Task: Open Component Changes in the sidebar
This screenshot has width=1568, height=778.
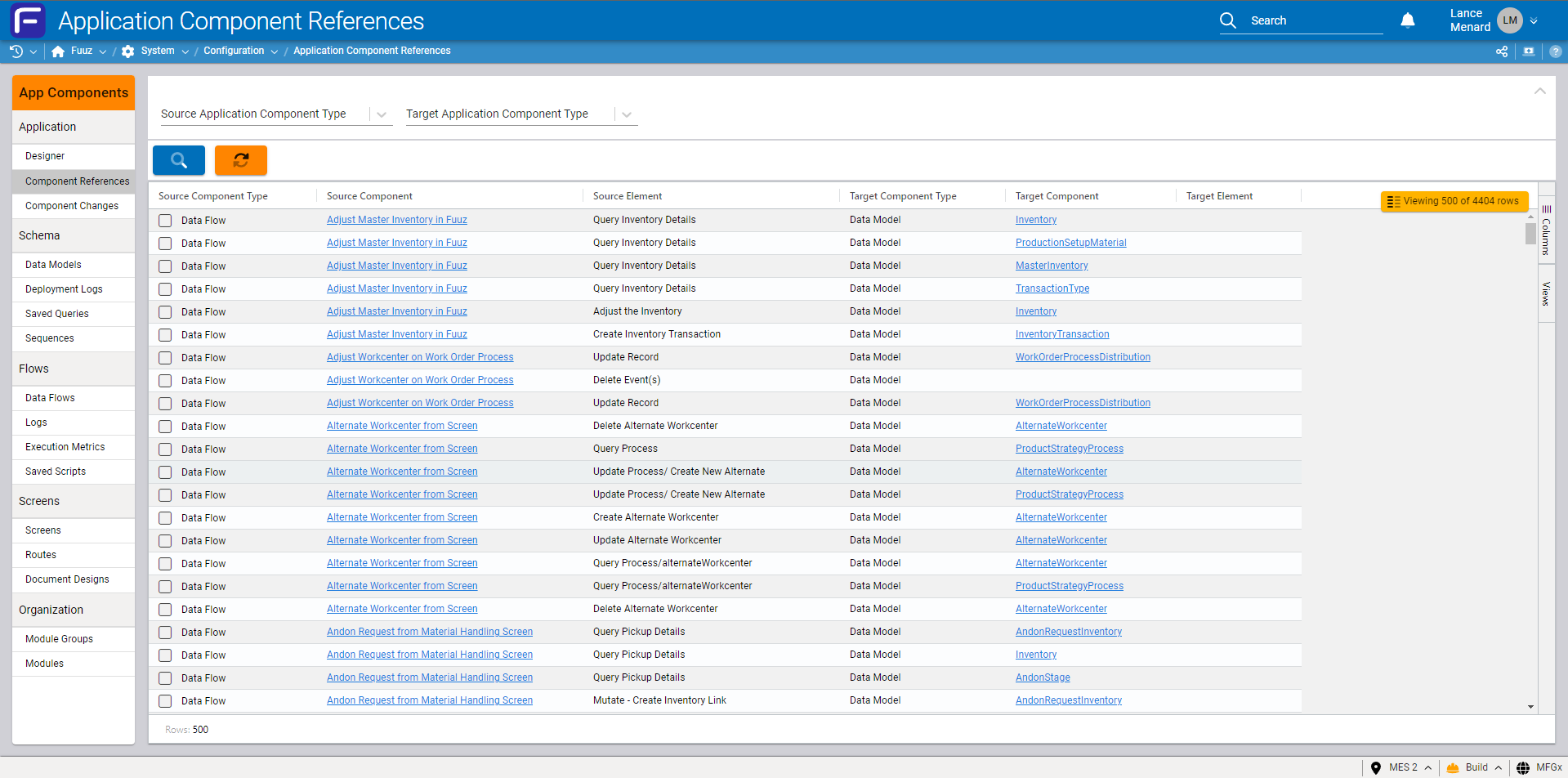Action: (72, 206)
